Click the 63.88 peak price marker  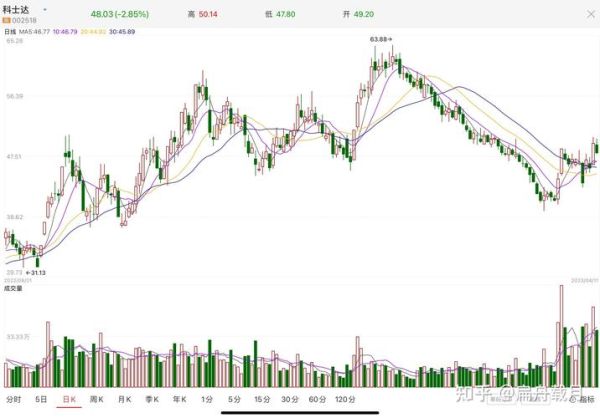click(380, 38)
